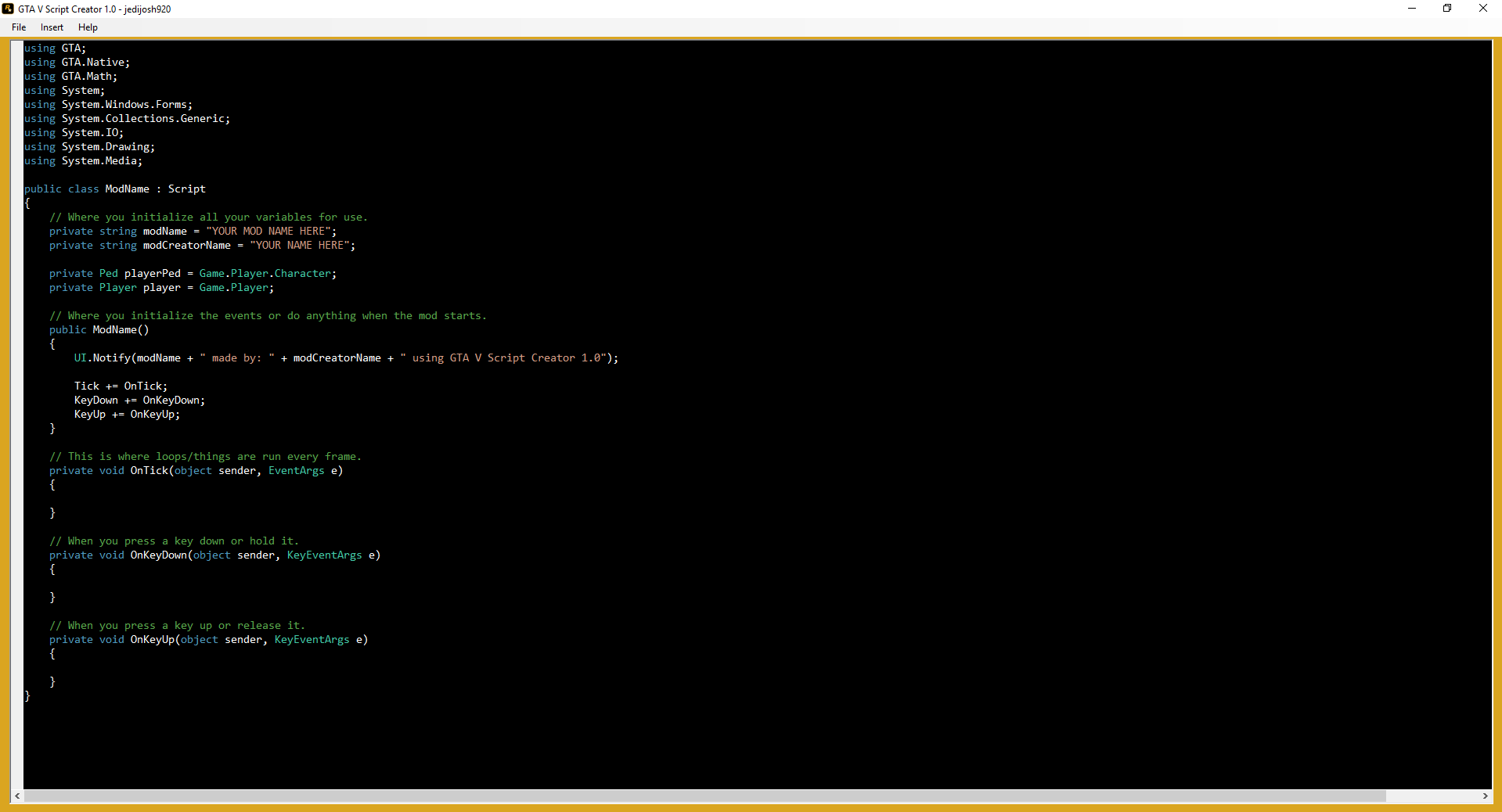Open the Insert menu
Screen dimensions: 1502x812
52,27
